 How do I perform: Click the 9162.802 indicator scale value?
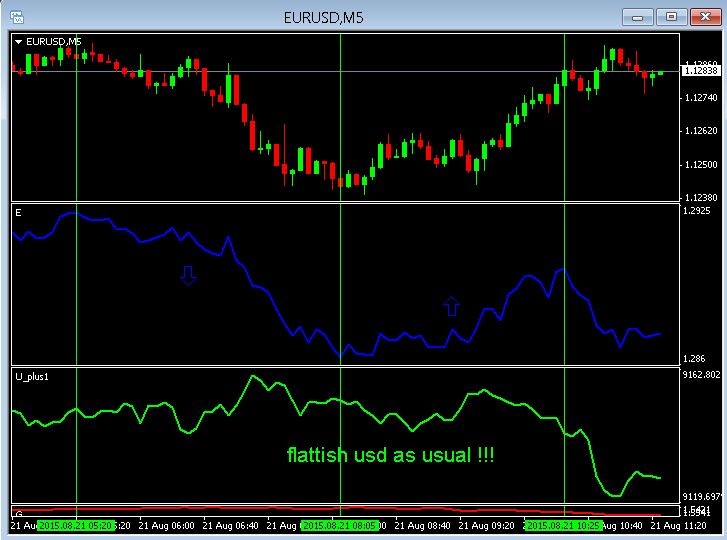701,375
